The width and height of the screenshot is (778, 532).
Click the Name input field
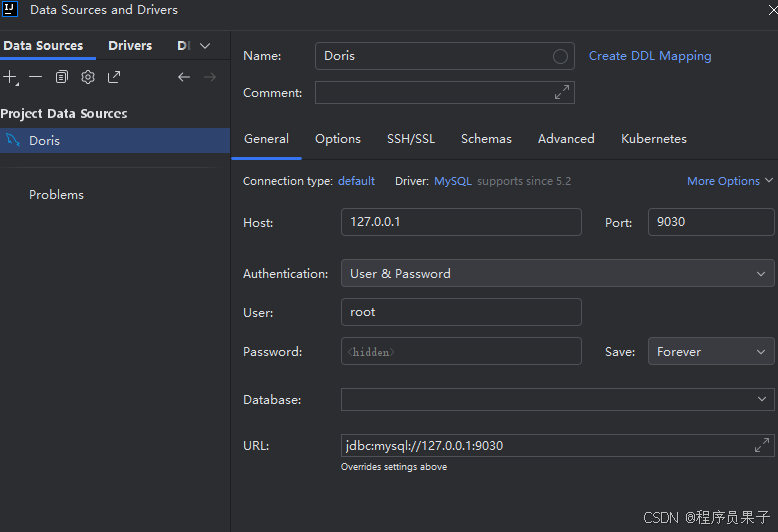(445, 56)
